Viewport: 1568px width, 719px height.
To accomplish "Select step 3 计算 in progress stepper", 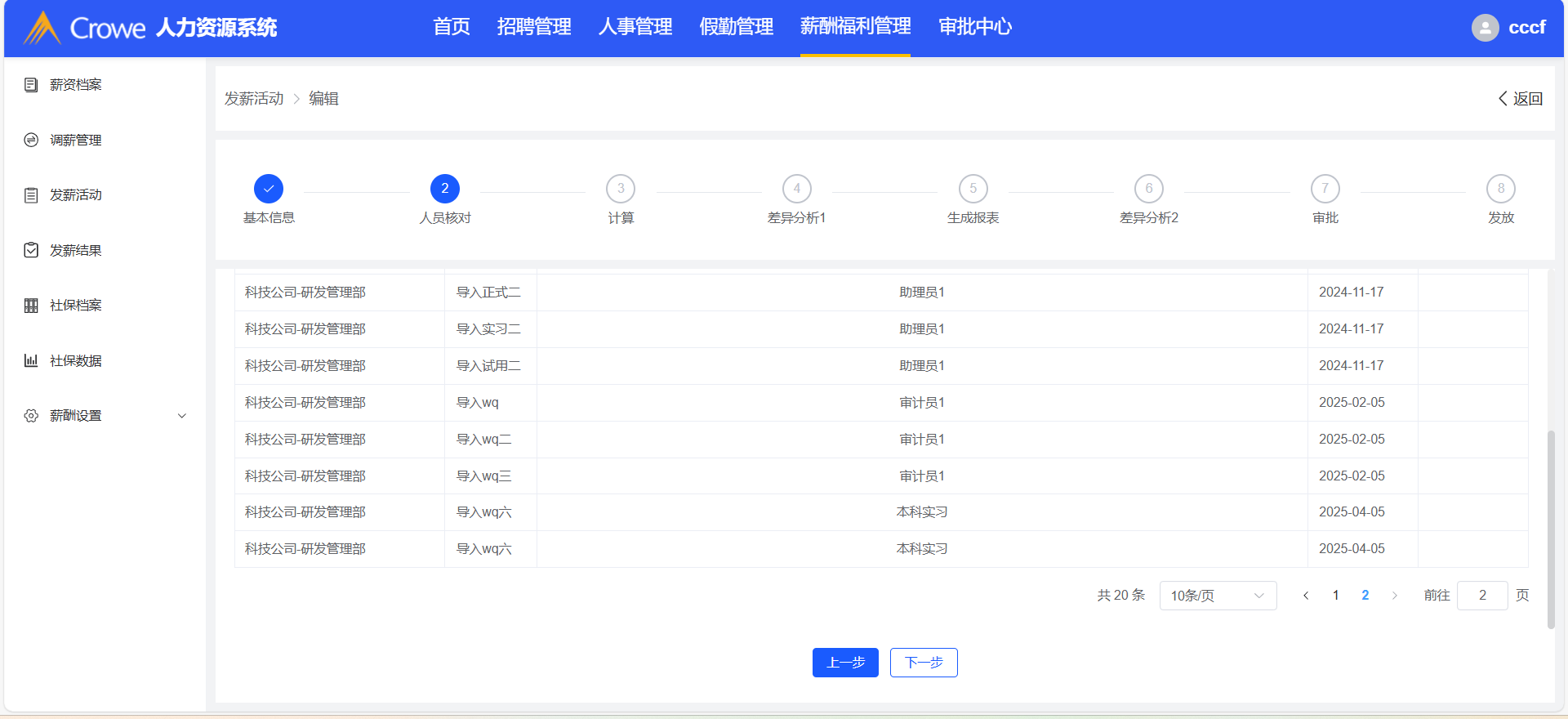I will point(621,189).
